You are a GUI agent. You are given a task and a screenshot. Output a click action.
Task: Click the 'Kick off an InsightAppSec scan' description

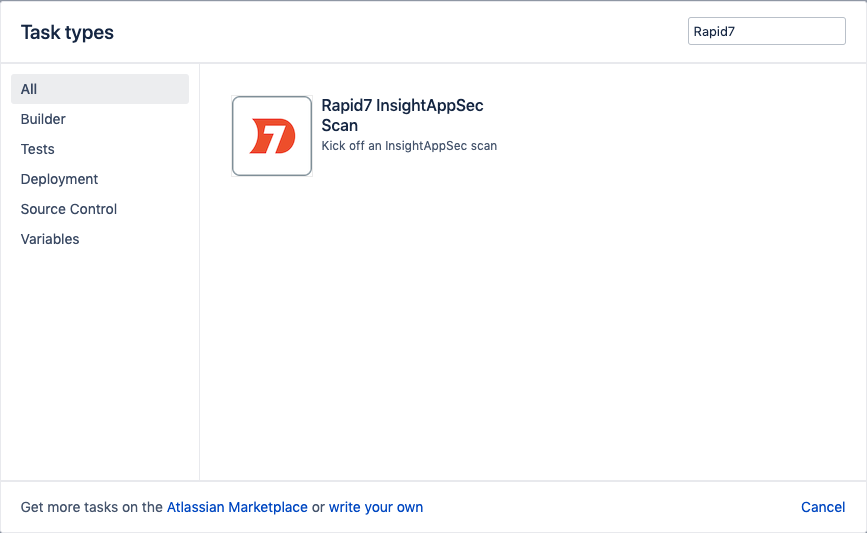(x=409, y=146)
